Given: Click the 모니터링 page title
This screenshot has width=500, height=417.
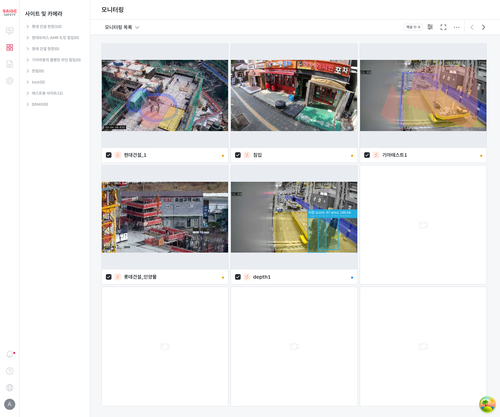Looking at the screenshot, I should (x=112, y=10).
